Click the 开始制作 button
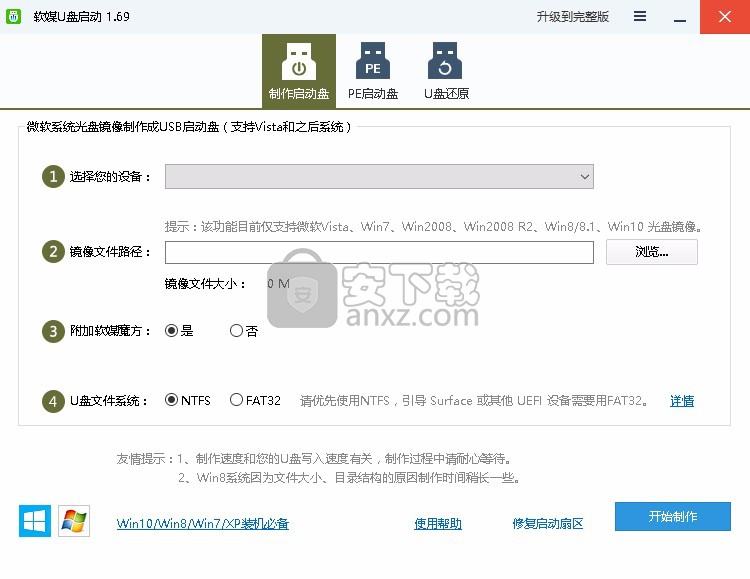Image resolution: width=750 pixels, height=579 pixels. click(x=673, y=516)
